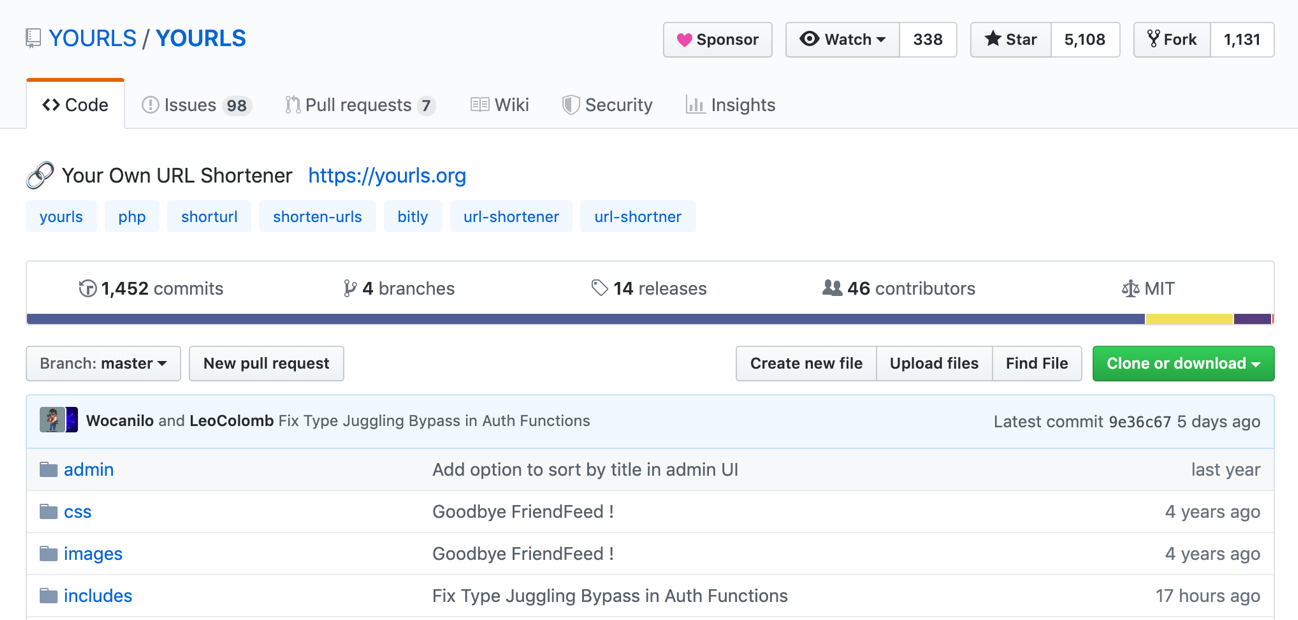Screen dimensions: 1298x620
Task: Click the repository book icon beside YOURLS
Action: tap(33, 38)
